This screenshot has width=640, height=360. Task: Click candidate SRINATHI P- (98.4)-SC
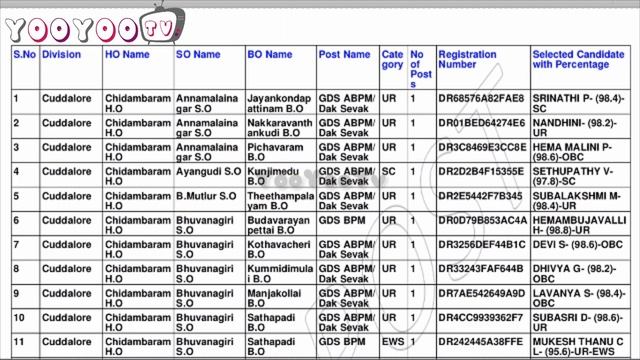click(x=578, y=103)
